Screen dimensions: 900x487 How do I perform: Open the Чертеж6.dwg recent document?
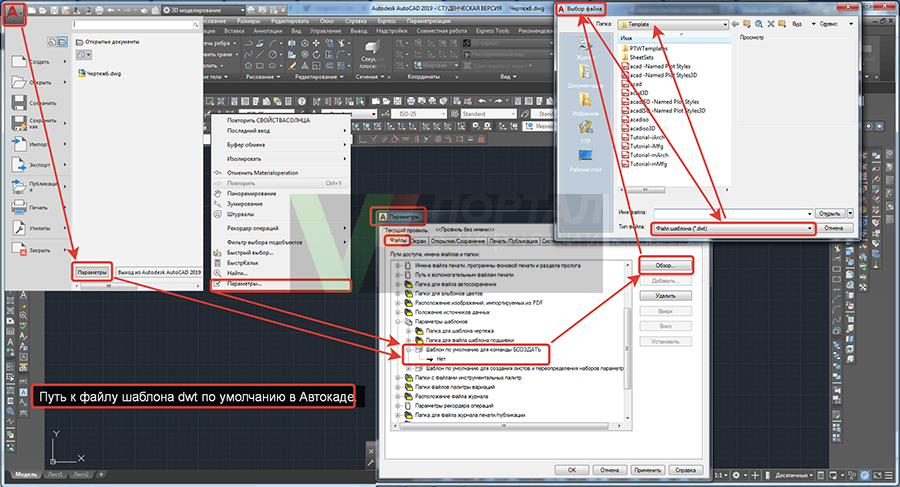pos(99,73)
